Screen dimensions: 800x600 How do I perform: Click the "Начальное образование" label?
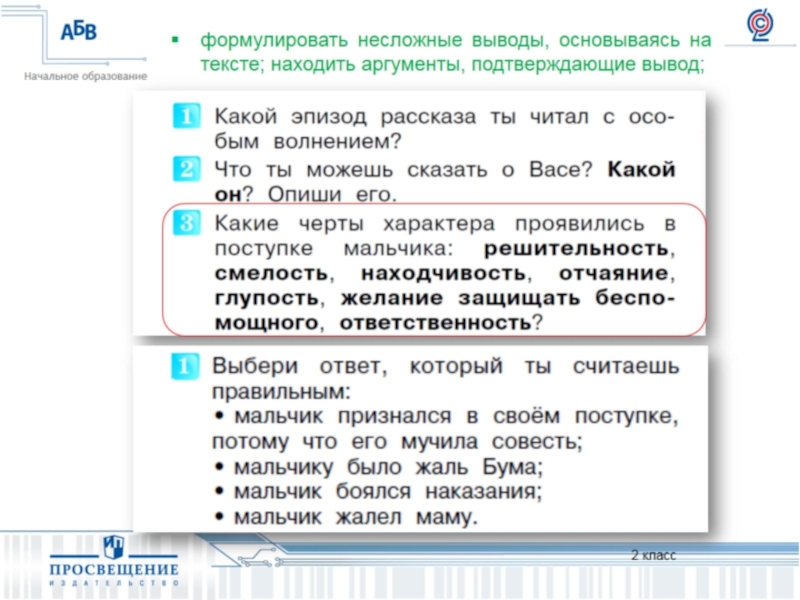[x=86, y=76]
